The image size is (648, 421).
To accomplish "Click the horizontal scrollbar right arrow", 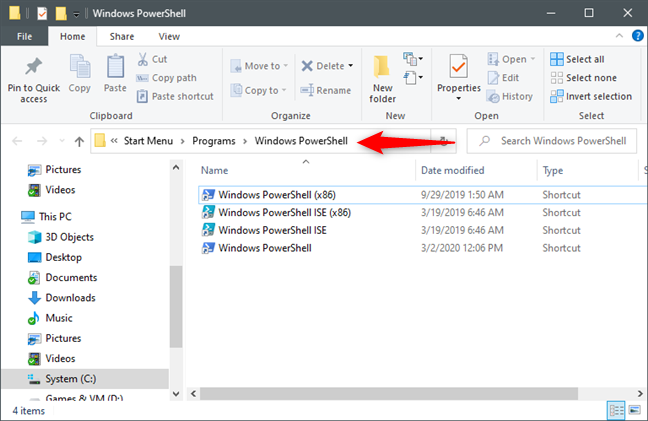I will (640, 393).
